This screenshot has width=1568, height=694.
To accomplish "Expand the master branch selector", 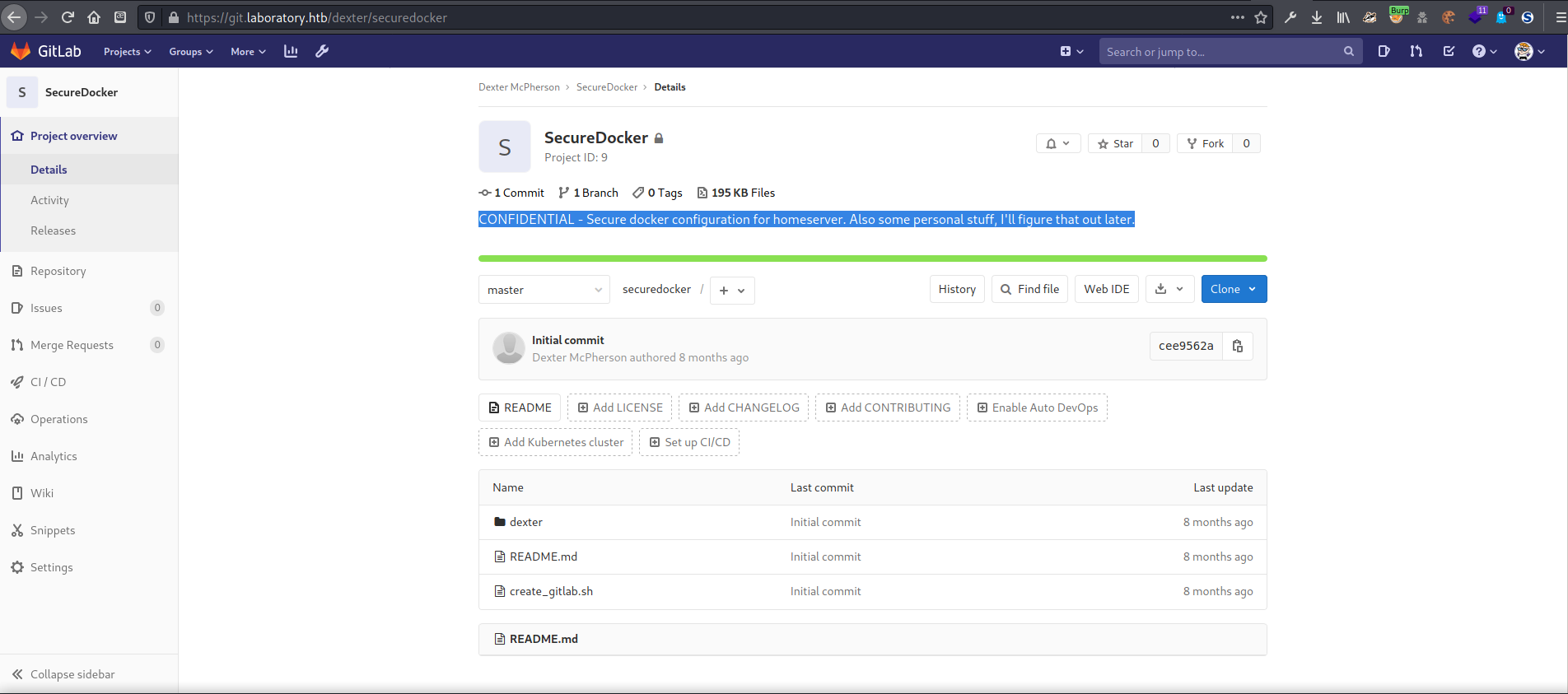I will click(x=544, y=290).
